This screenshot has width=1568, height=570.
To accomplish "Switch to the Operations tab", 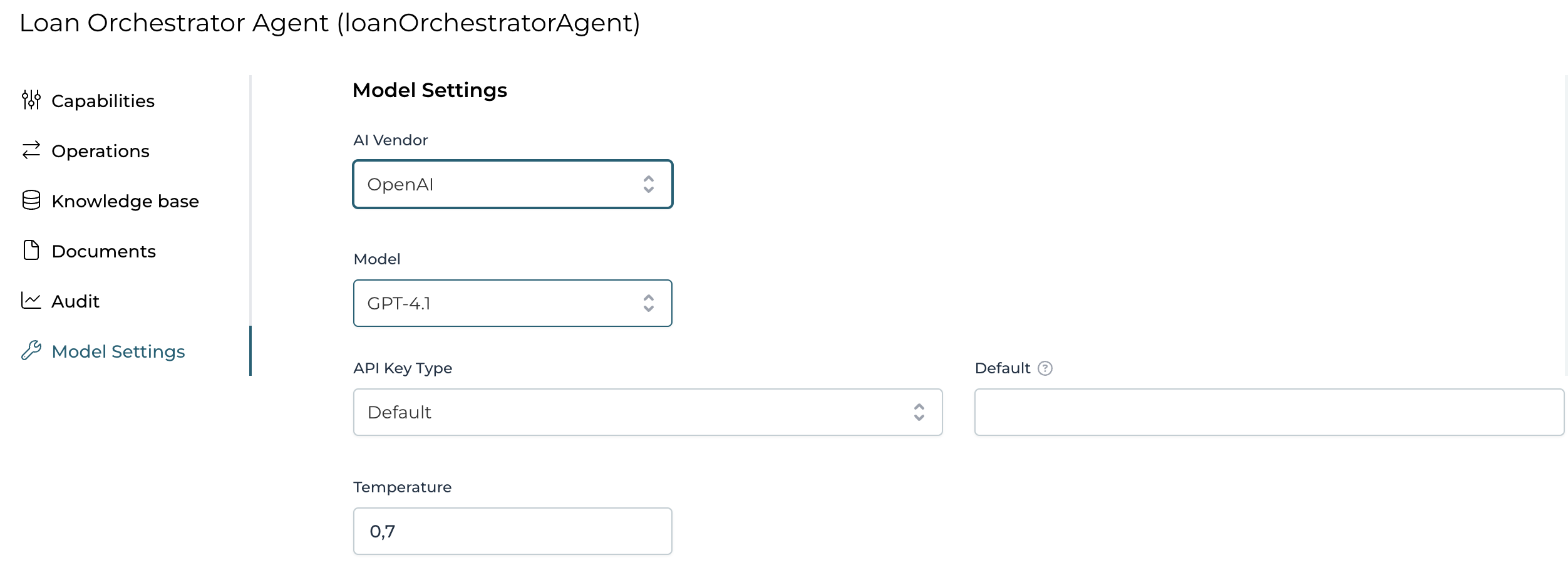I will pos(100,150).
